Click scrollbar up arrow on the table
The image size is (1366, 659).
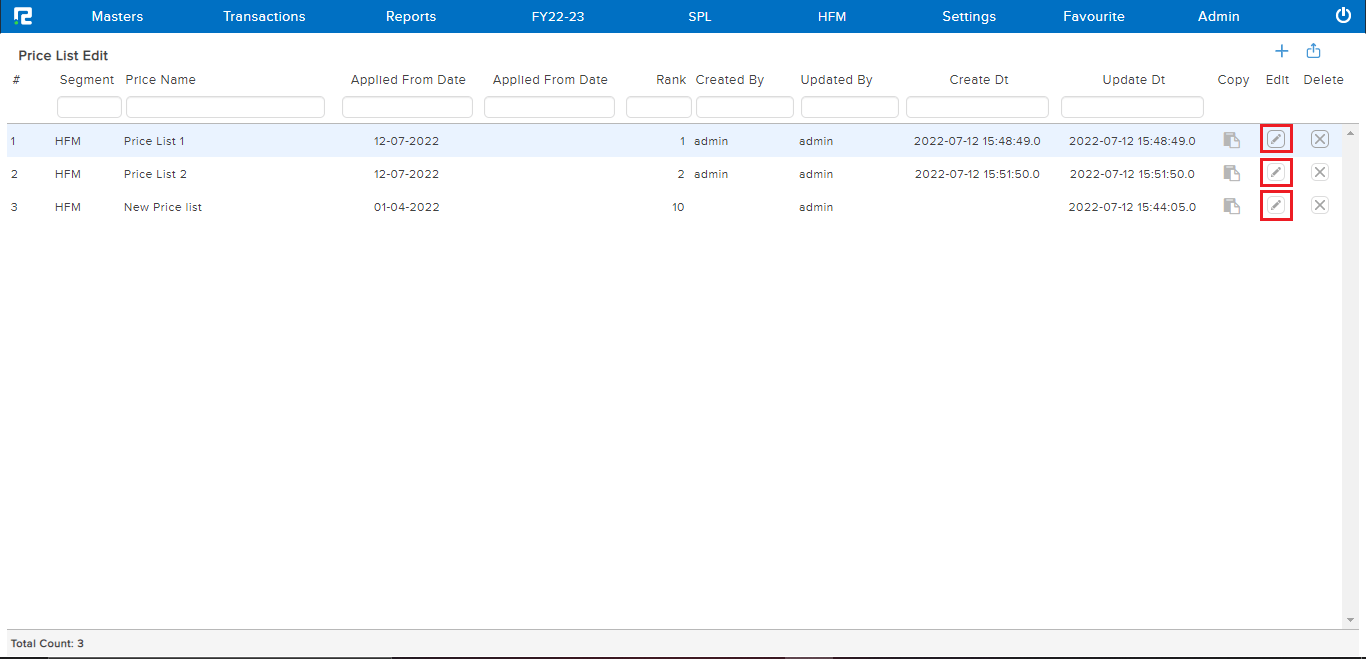[1352, 133]
